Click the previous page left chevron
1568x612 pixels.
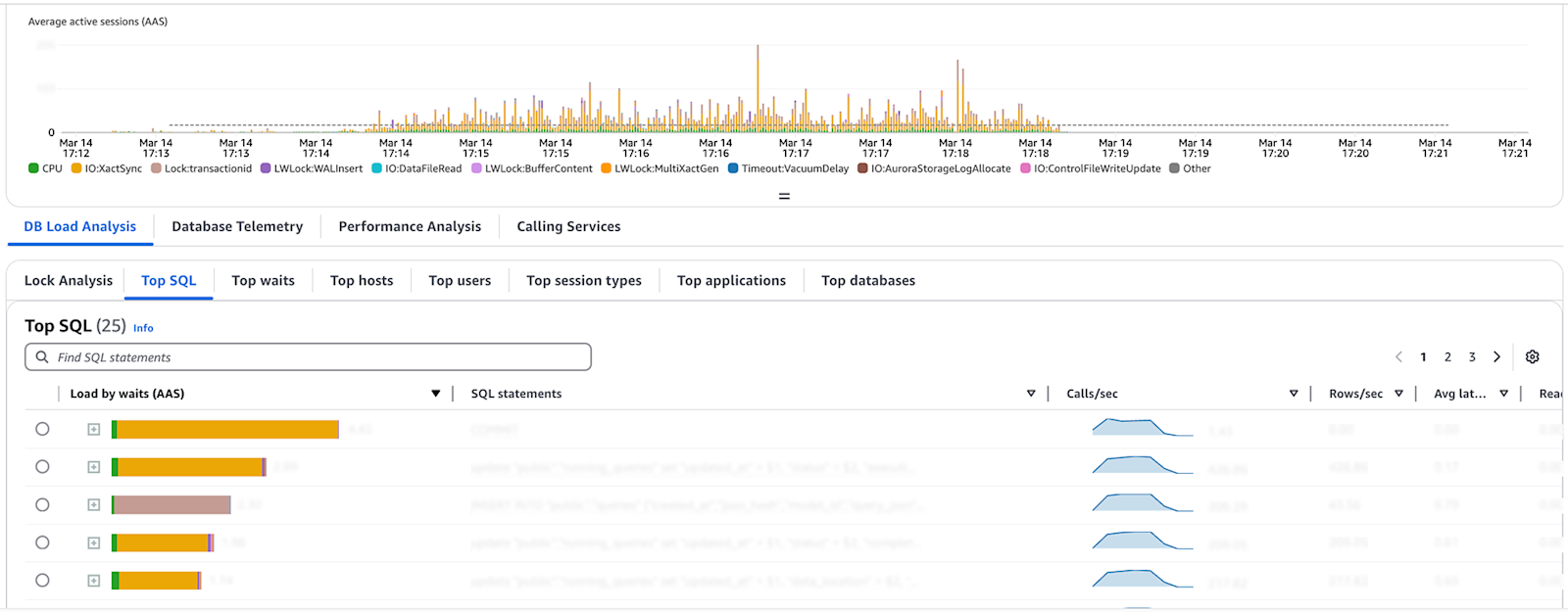1398,357
